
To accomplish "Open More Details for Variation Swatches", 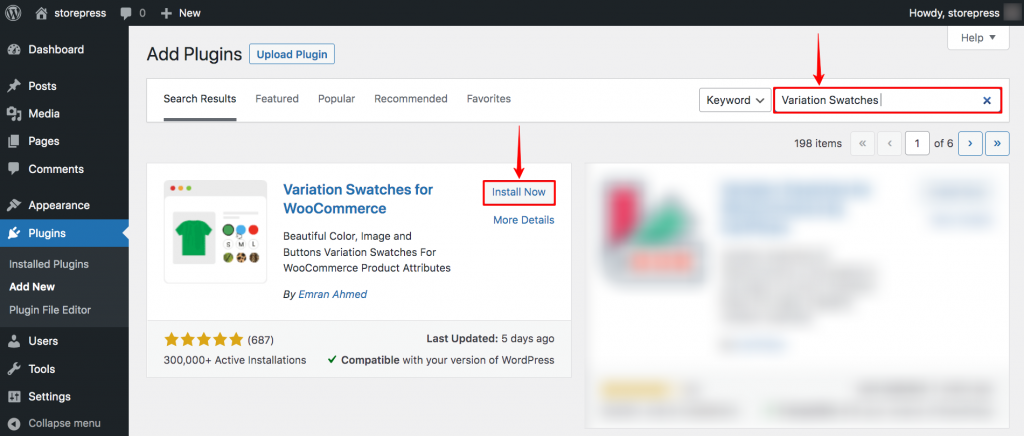I will point(524,220).
